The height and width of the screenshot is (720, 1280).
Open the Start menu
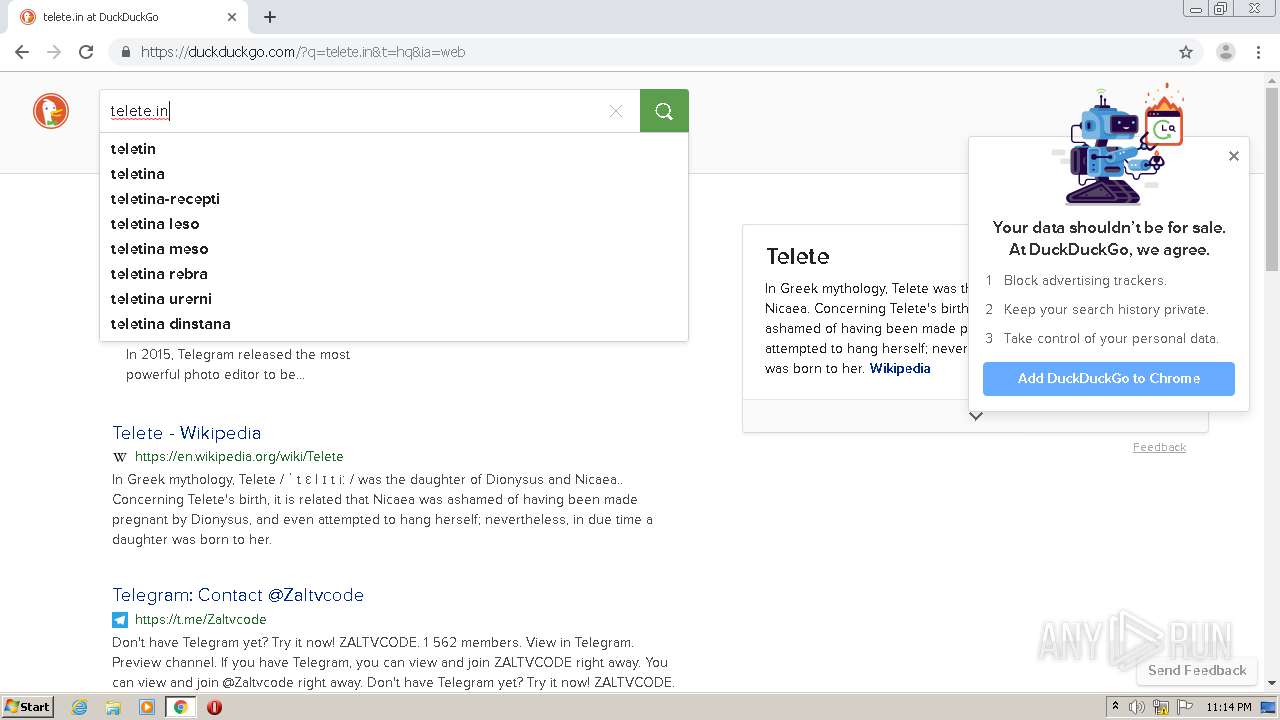(27, 707)
